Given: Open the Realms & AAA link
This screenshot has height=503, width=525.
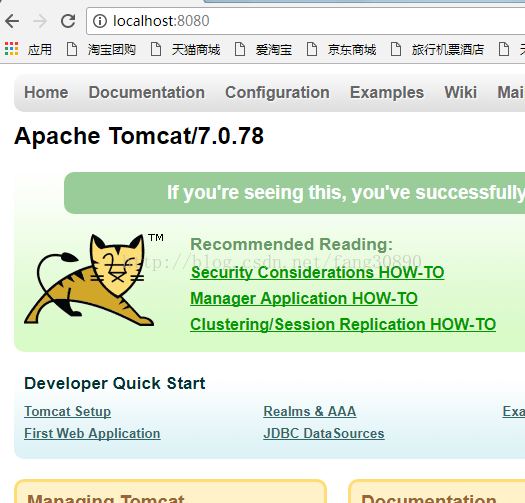Looking at the screenshot, I should point(310,412).
